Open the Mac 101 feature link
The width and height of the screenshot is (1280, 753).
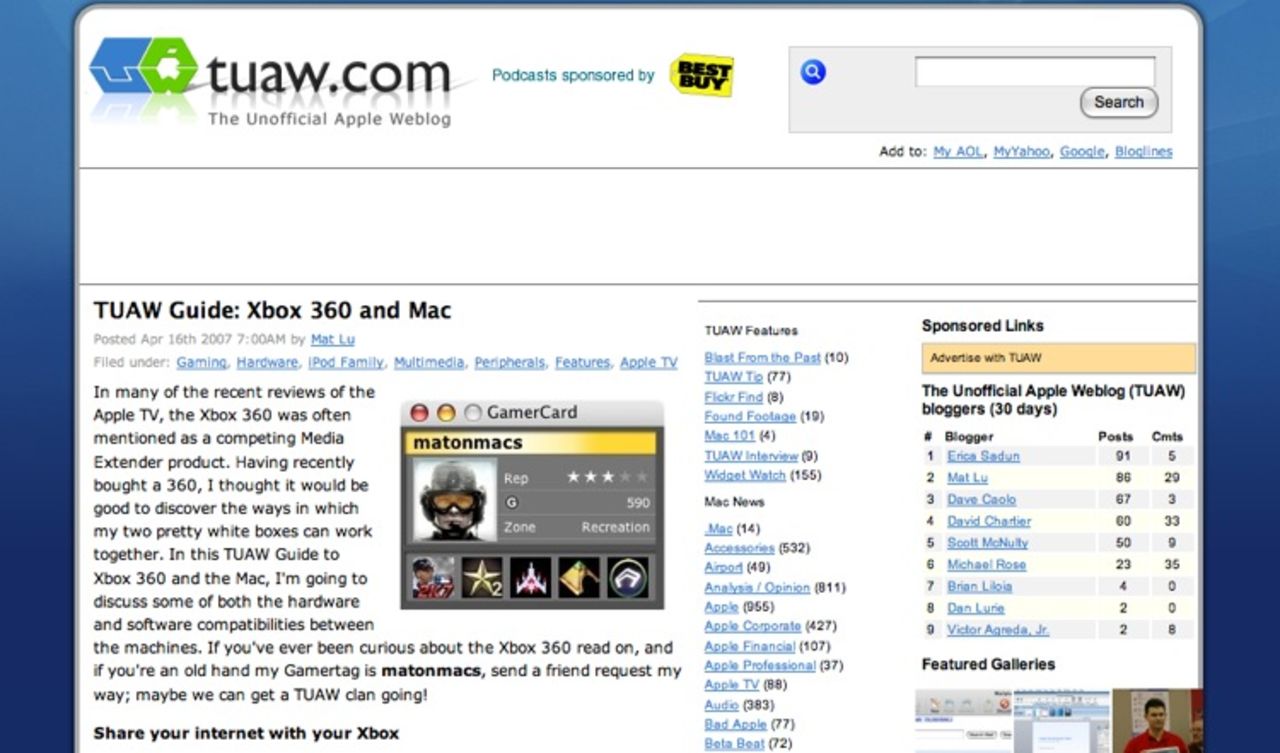click(x=729, y=436)
